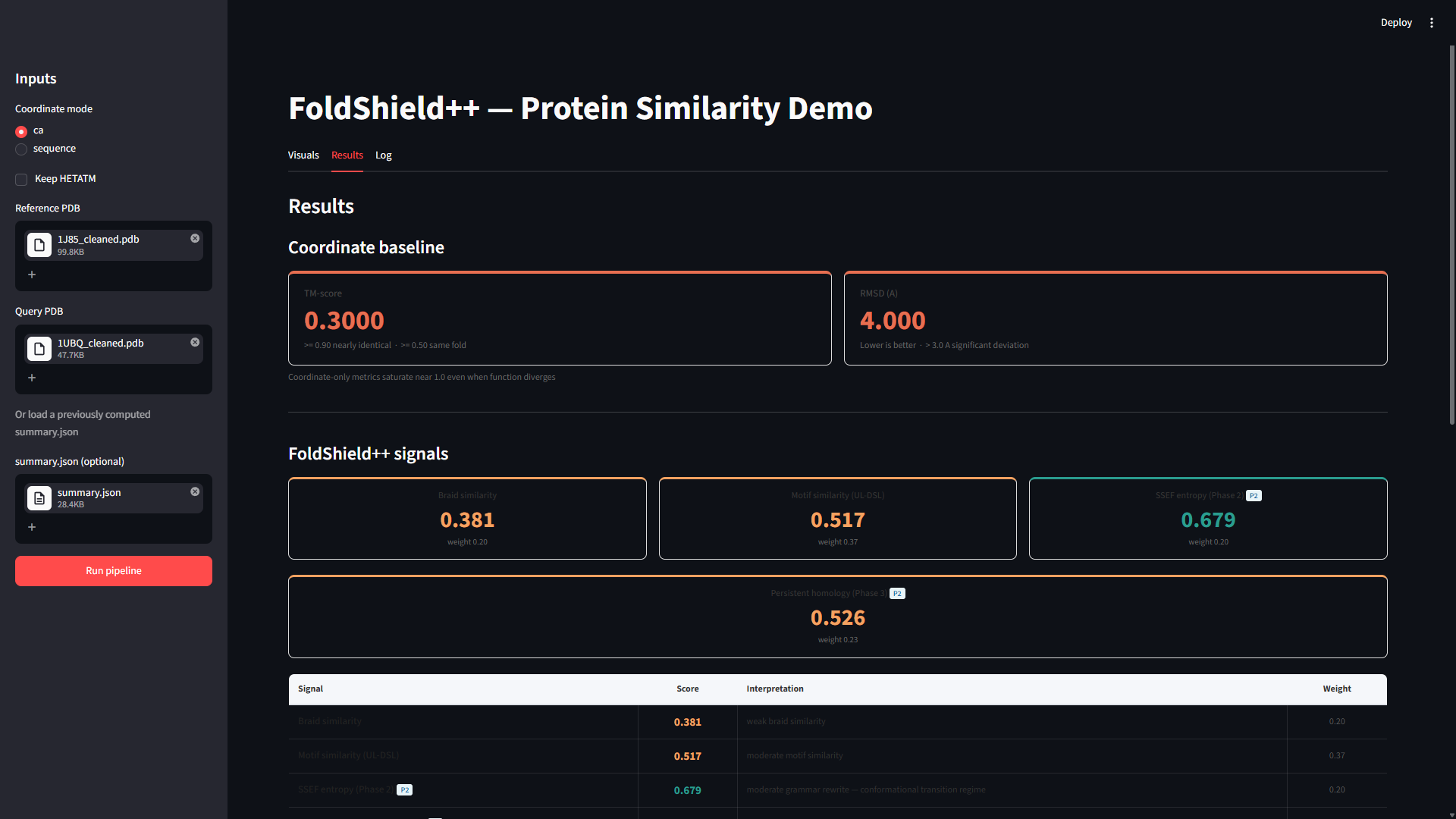Select the ca coordinate mode
Viewport: 1456px width, 819px height.
point(21,131)
